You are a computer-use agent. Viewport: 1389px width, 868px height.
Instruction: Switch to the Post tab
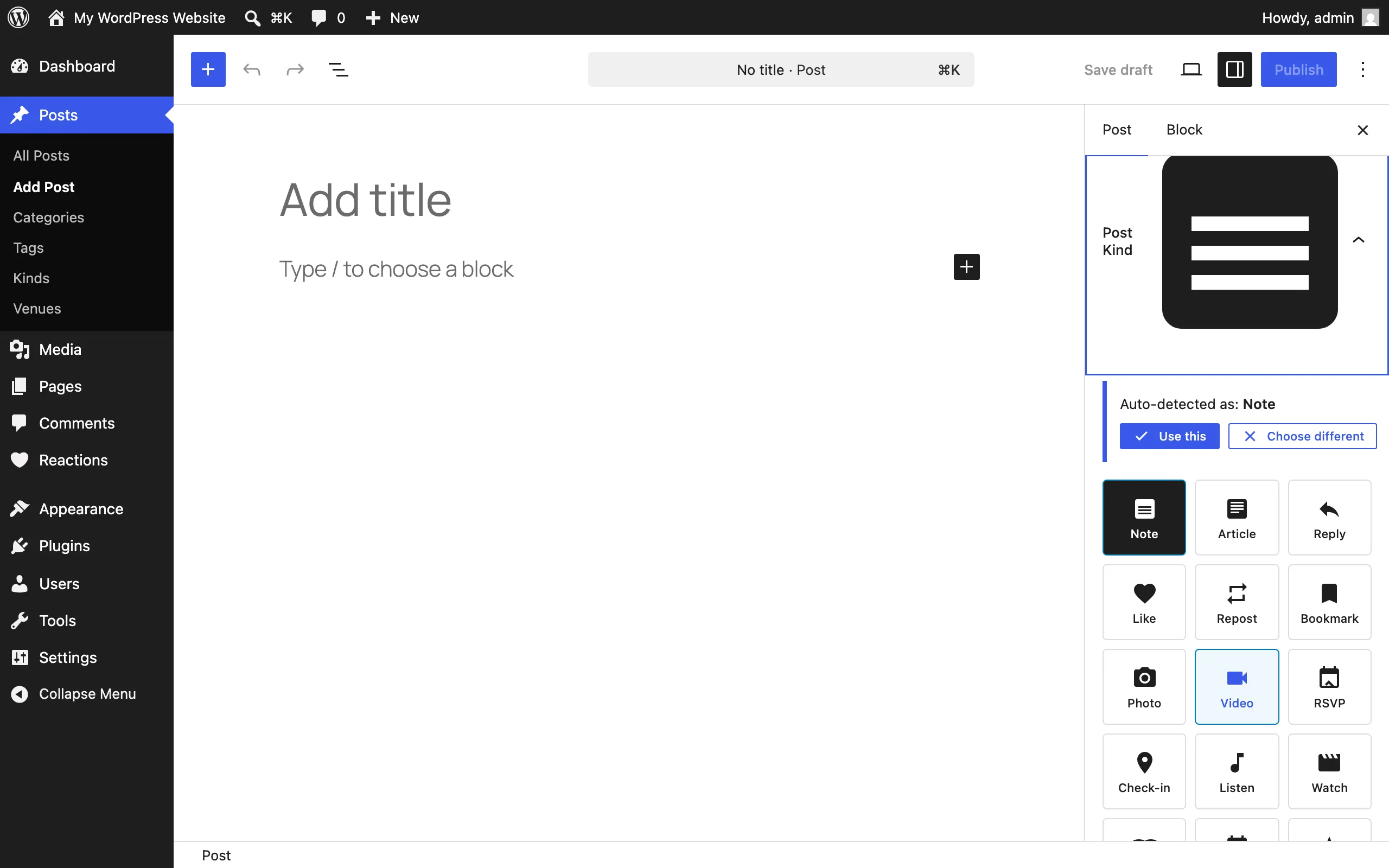click(x=1117, y=130)
